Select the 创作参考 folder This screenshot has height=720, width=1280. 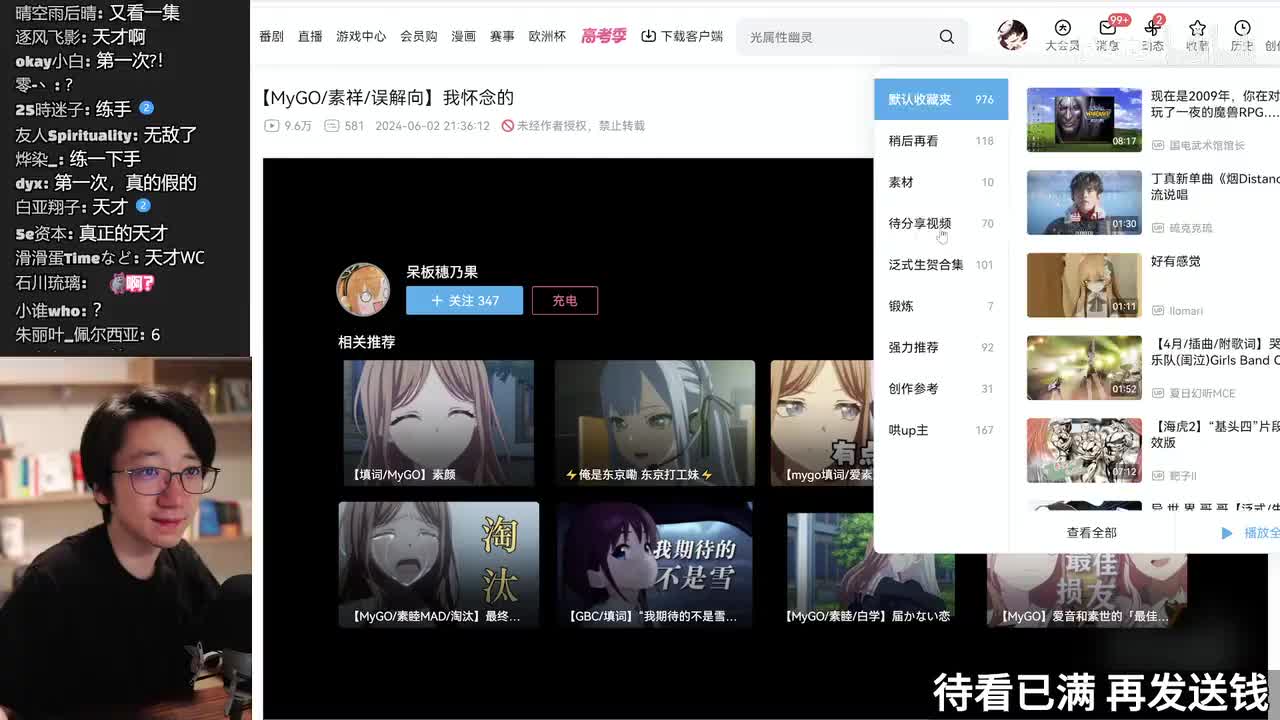941,388
